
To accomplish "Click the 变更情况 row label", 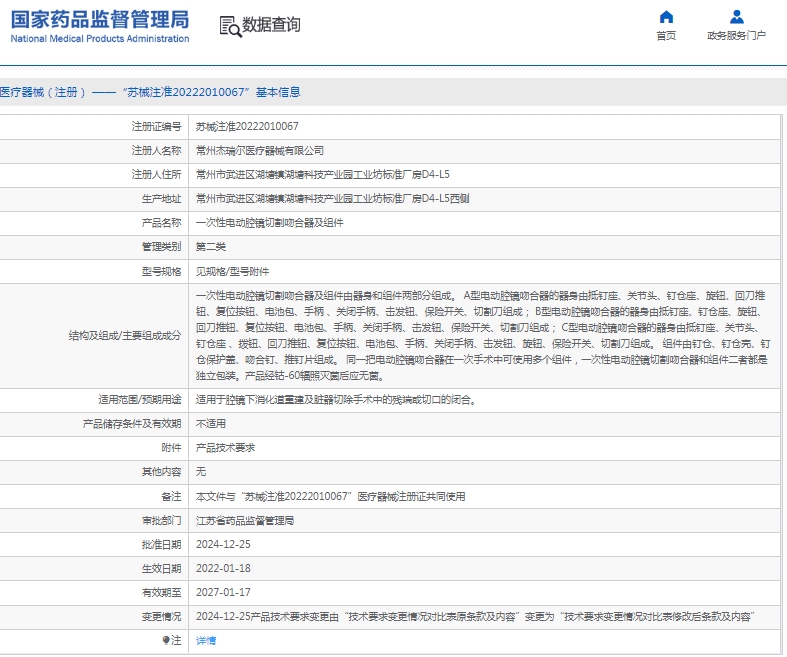I will [x=161, y=617].
